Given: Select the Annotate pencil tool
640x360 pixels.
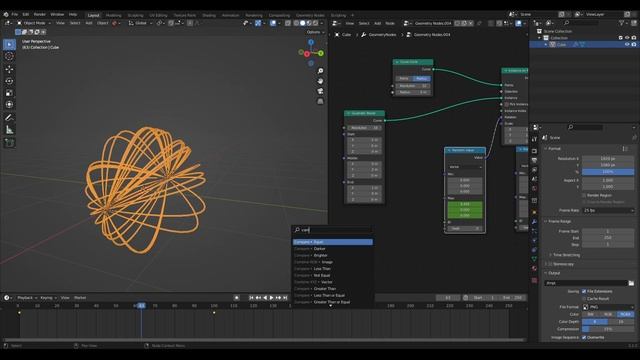Looking at the screenshot, I should pyautogui.click(x=9, y=118).
